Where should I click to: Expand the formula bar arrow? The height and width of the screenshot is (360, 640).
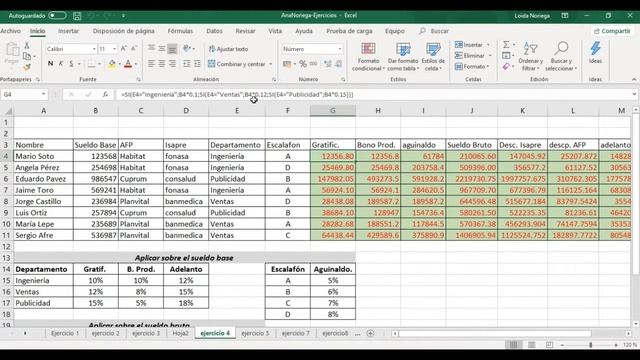634,94
